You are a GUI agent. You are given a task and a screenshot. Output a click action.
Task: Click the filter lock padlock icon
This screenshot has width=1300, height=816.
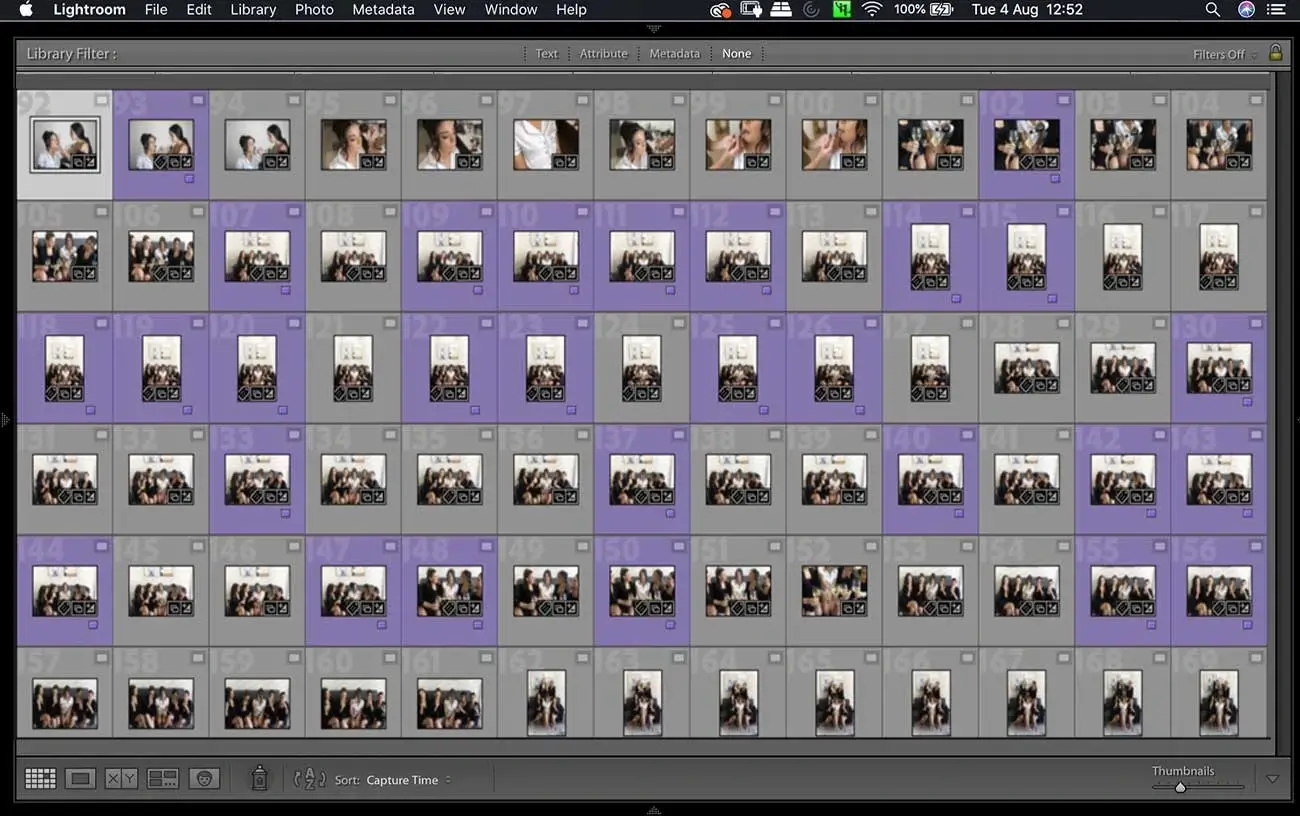(x=1275, y=53)
